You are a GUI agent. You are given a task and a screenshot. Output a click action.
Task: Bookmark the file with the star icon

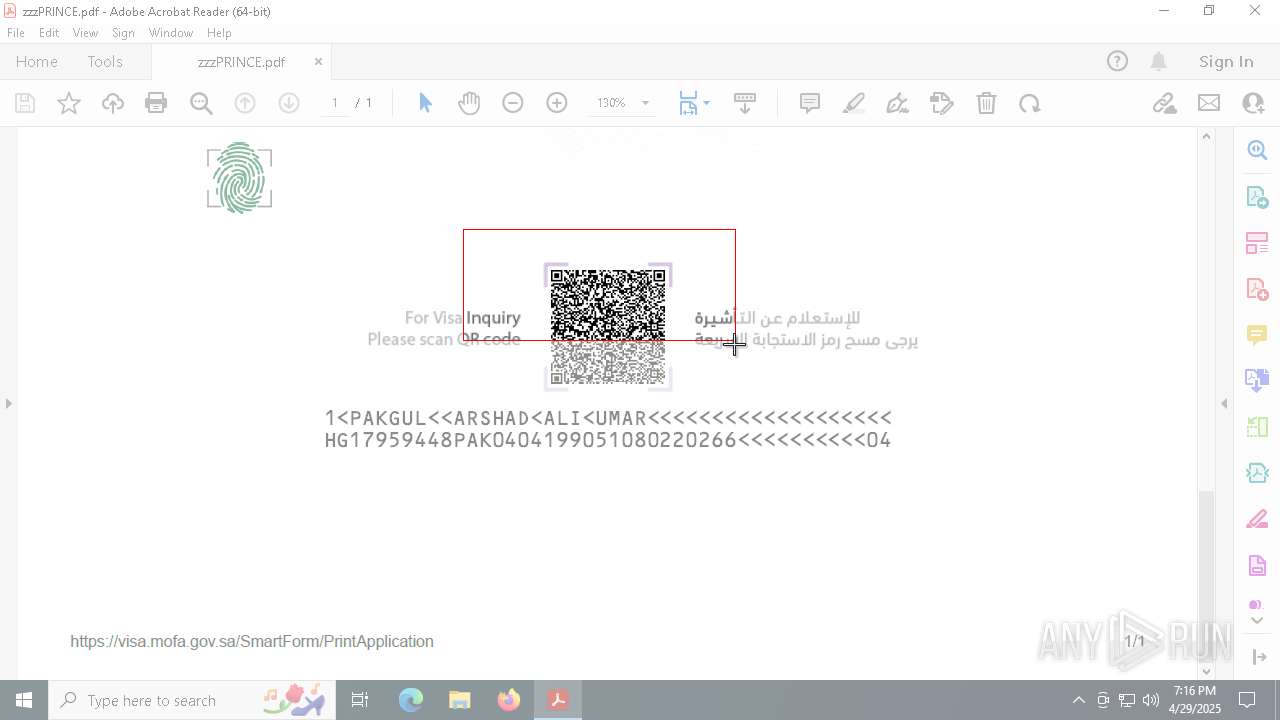tap(69, 103)
